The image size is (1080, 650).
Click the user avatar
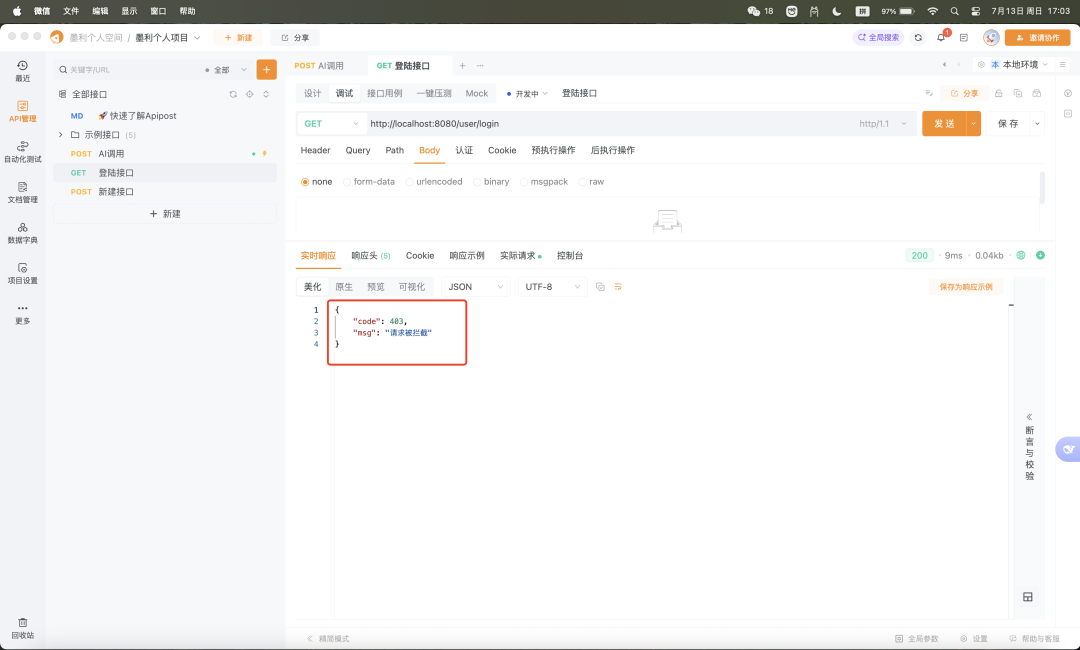[x=991, y=38]
